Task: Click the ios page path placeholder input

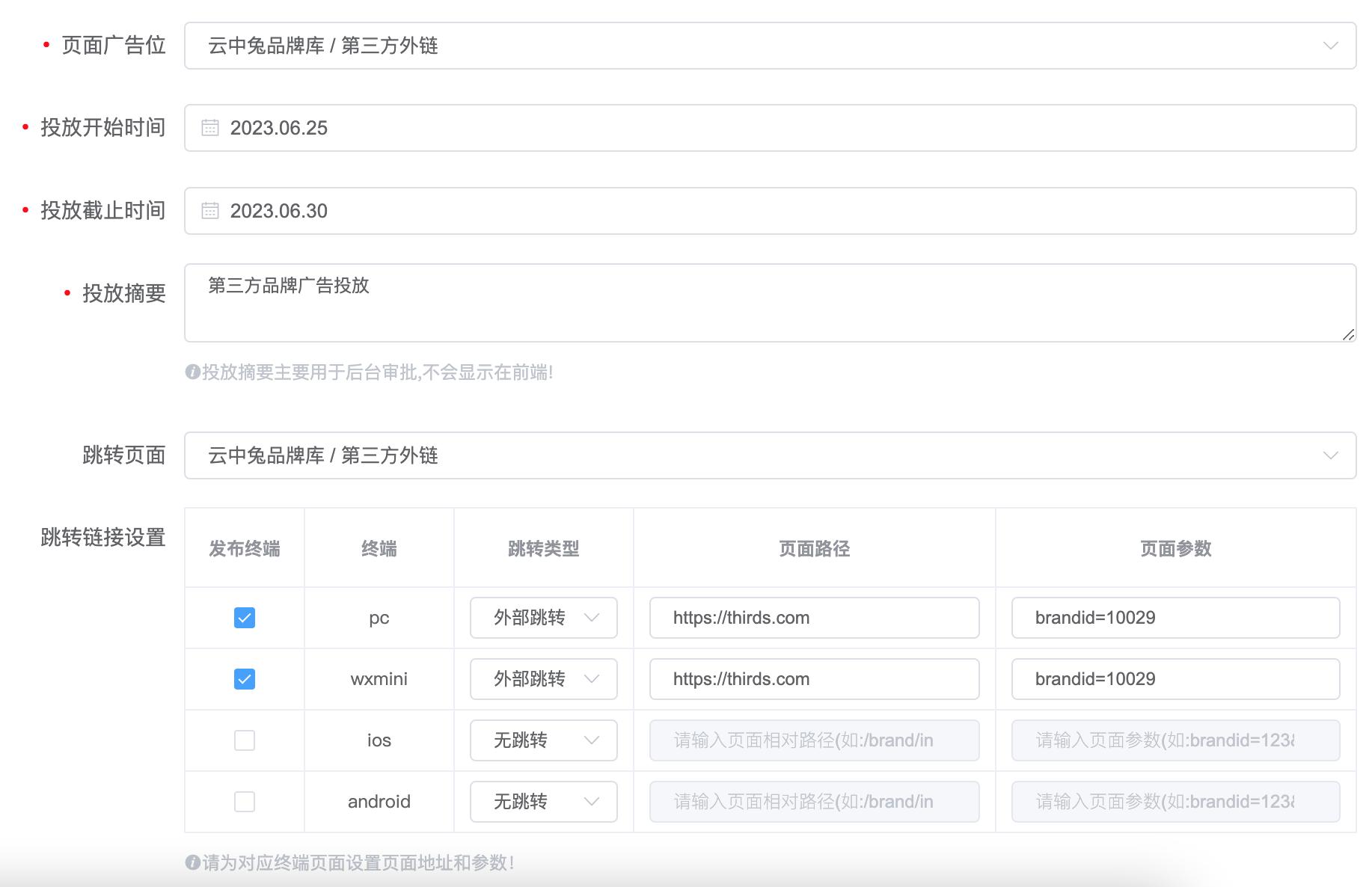Action: [813, 740]
